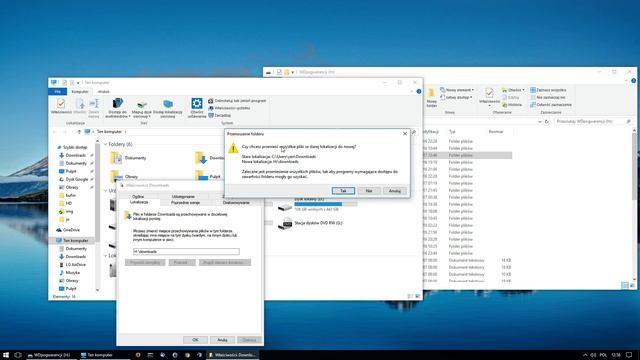
Task: Open the notification center icon on the taskbar
Action: coord(629,355)
